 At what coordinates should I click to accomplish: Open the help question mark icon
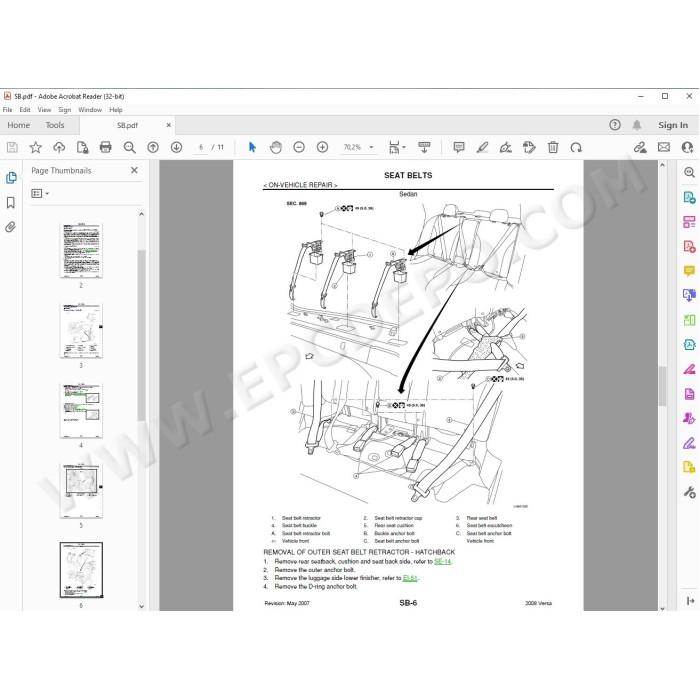click(x=615, y=125)
